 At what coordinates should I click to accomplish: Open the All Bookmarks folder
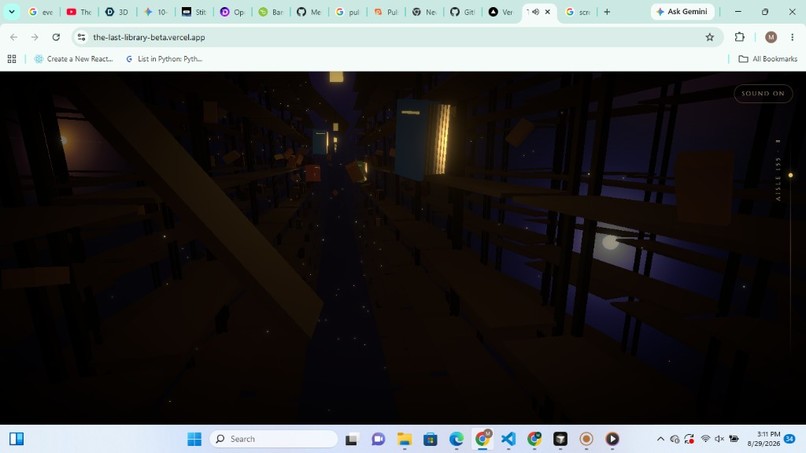click(x=768, y=59)
